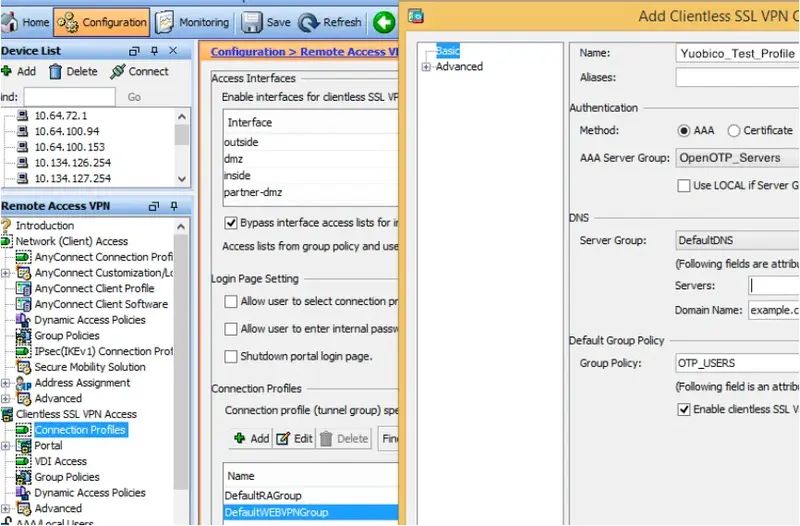Open Group Policy dropdown OTP_USERS

tap(738, 363)
